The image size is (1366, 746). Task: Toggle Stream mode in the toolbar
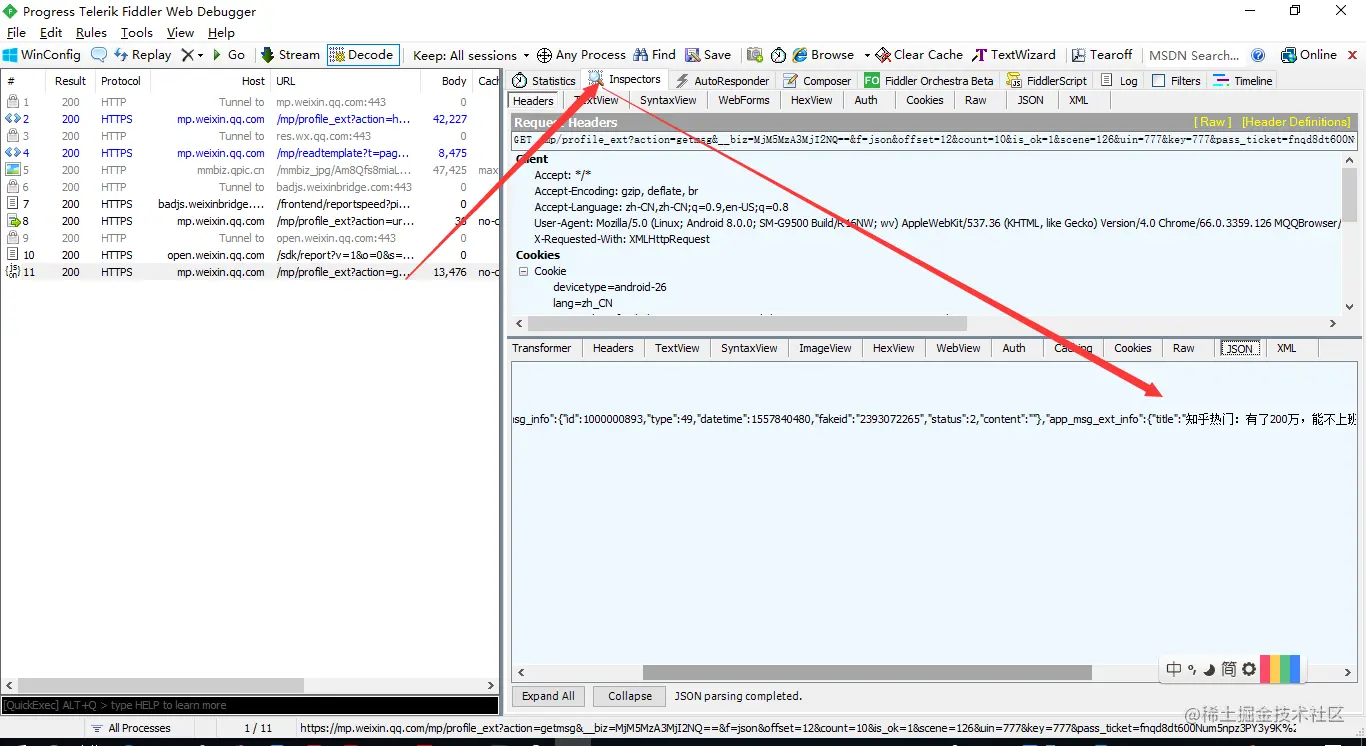(290, 55)
